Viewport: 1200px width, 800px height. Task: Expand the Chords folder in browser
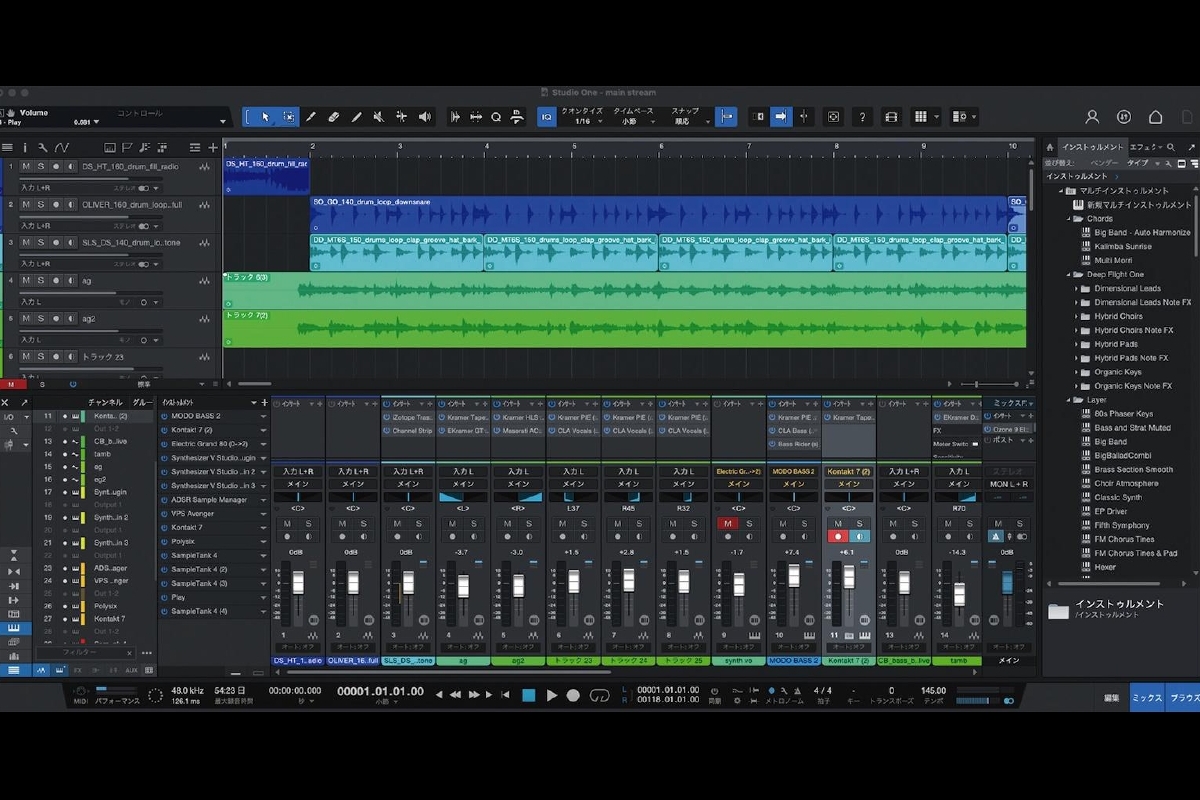point(1100,218)
